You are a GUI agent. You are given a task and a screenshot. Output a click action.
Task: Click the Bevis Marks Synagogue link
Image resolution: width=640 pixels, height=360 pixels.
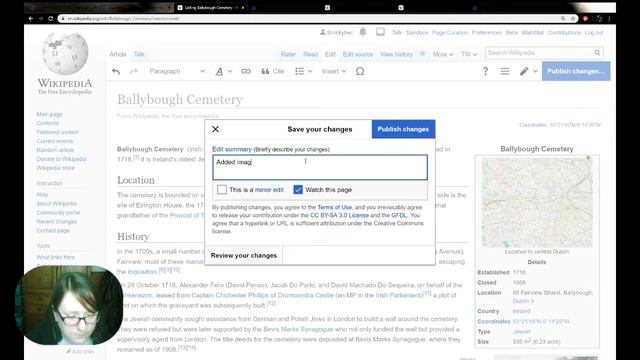click(298, 329)
